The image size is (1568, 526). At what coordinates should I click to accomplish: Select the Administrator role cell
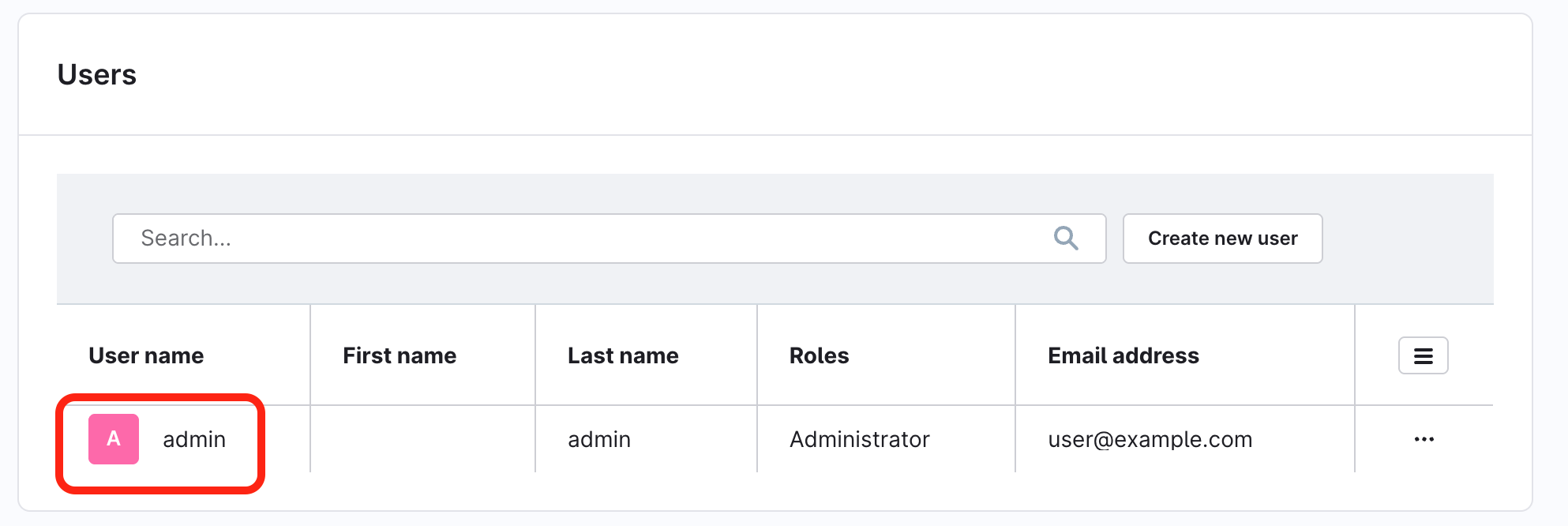860,439
